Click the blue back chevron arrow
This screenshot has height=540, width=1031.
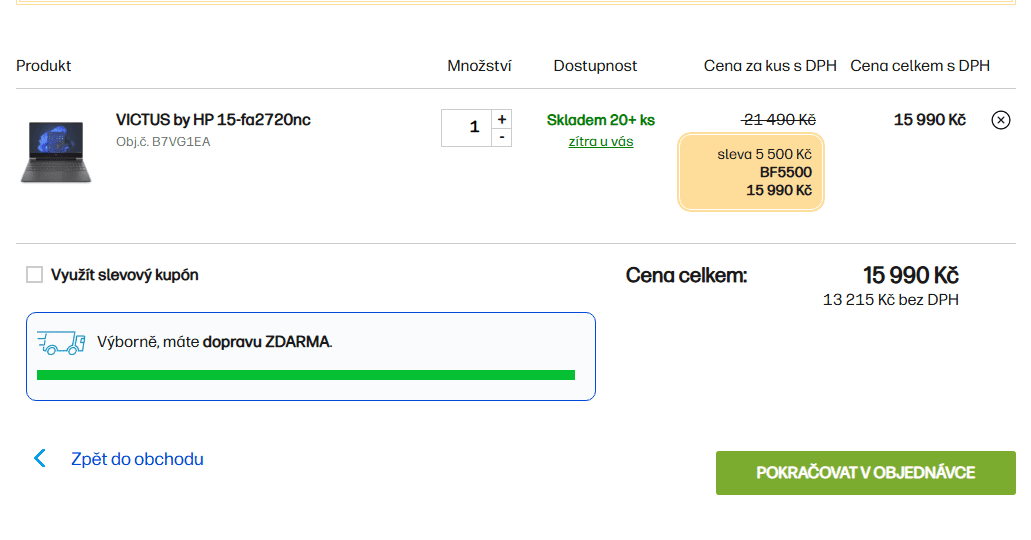pyautogui.click(x=40, y=459)
